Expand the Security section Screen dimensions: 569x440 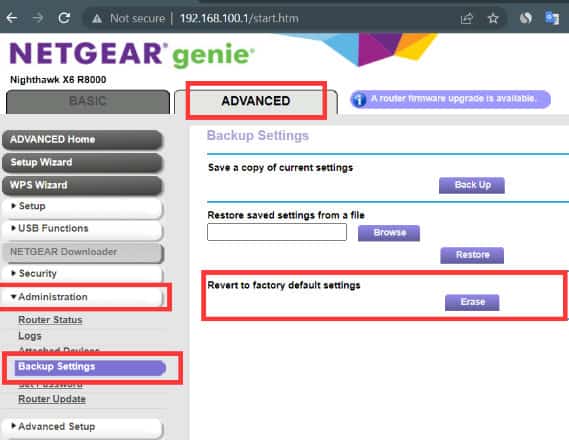tap(82, 274)
